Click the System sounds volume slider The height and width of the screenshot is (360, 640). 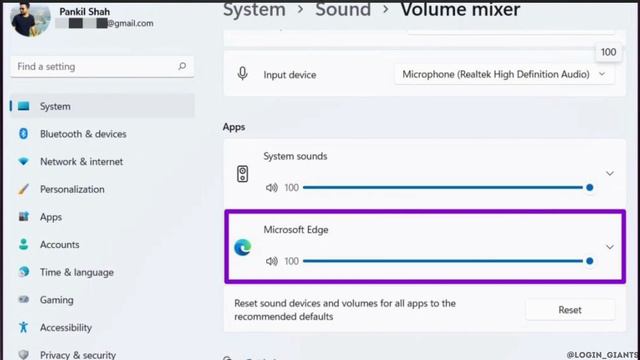(448, 187)
